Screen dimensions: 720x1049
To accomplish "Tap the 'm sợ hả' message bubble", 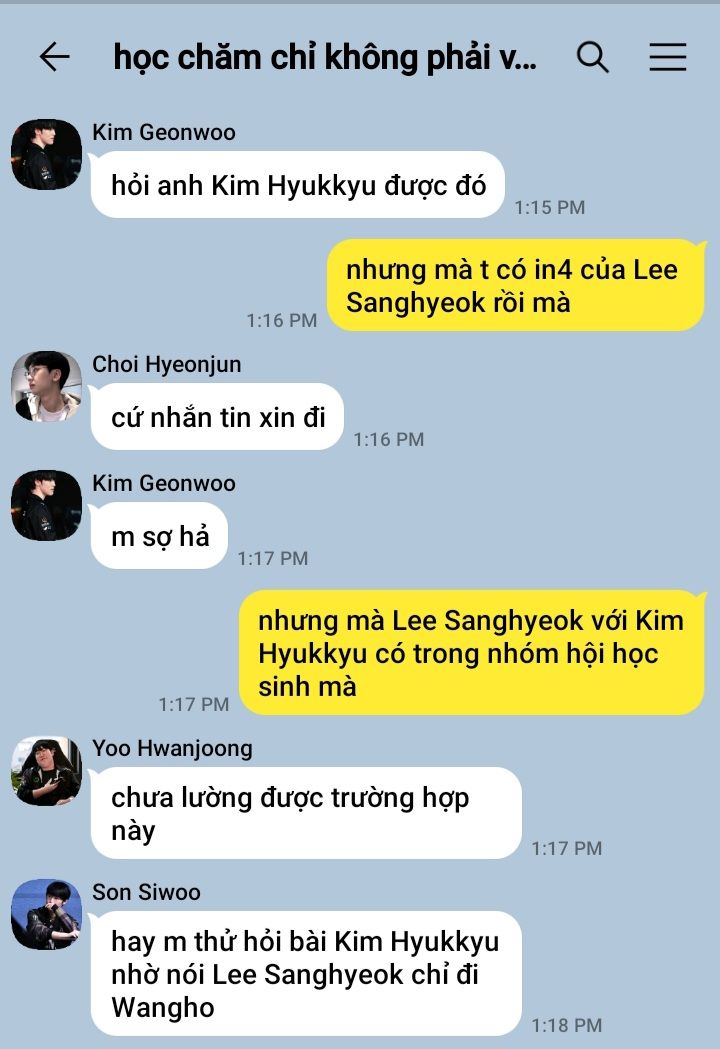I will pos(159,536).
